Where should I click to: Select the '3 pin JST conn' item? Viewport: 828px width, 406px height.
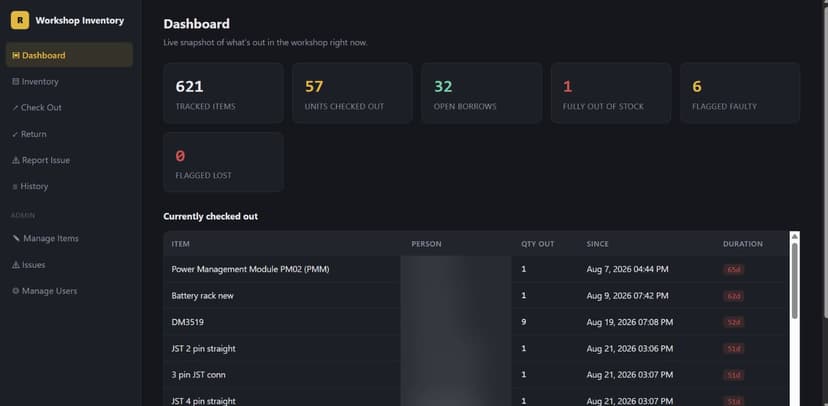[199, 375]
